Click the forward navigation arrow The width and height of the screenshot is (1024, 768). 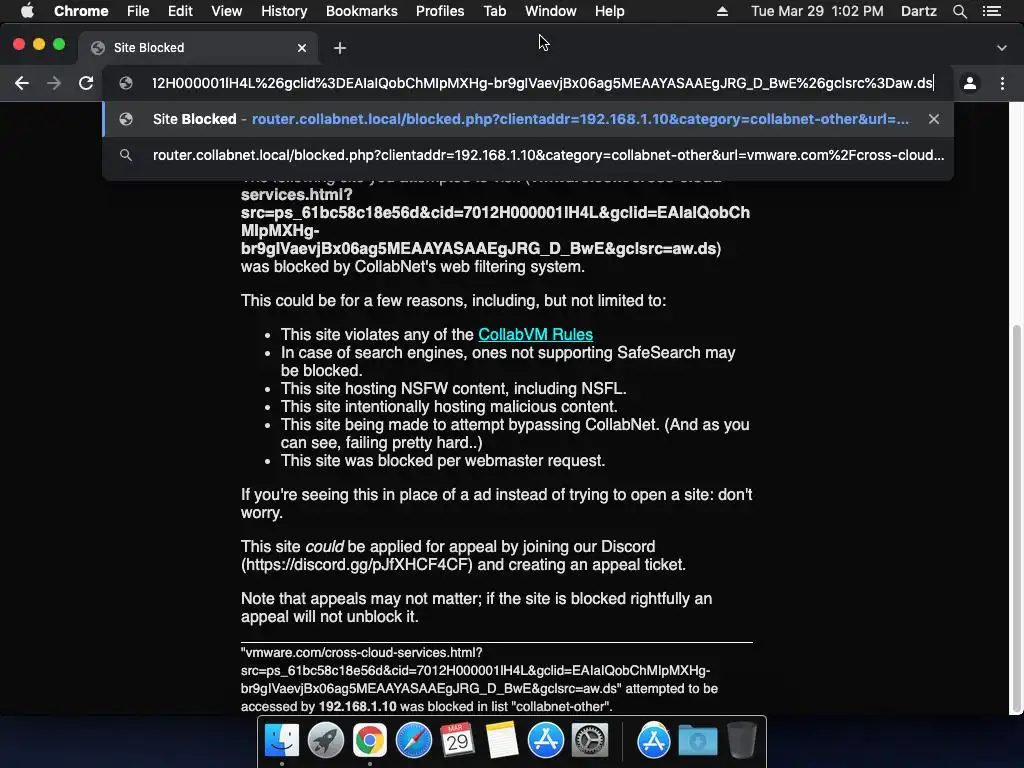click(x=54, y=83)
